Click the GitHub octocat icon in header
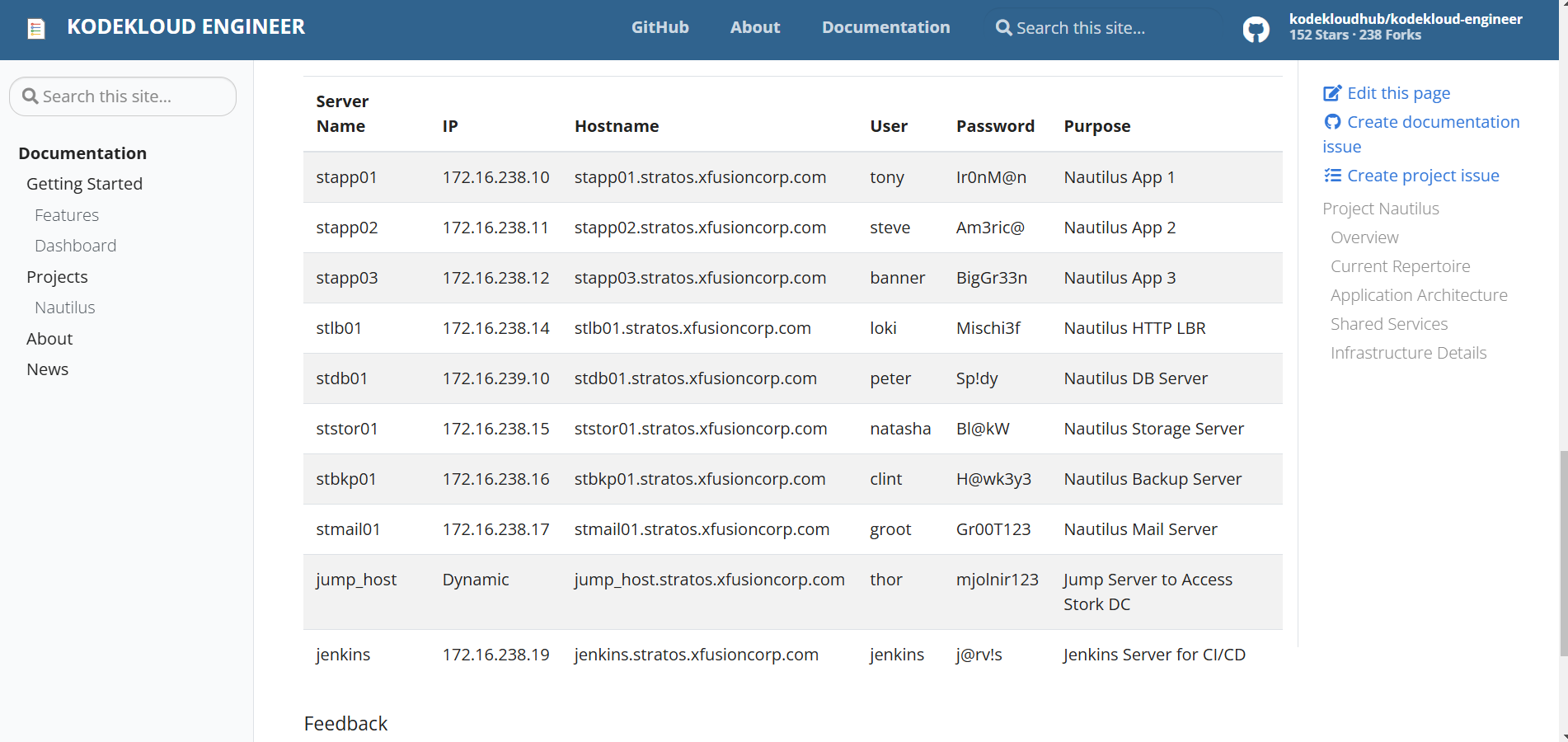Screen dimensions: 1568x742 pyautogui.click(x=1256, y=30)
